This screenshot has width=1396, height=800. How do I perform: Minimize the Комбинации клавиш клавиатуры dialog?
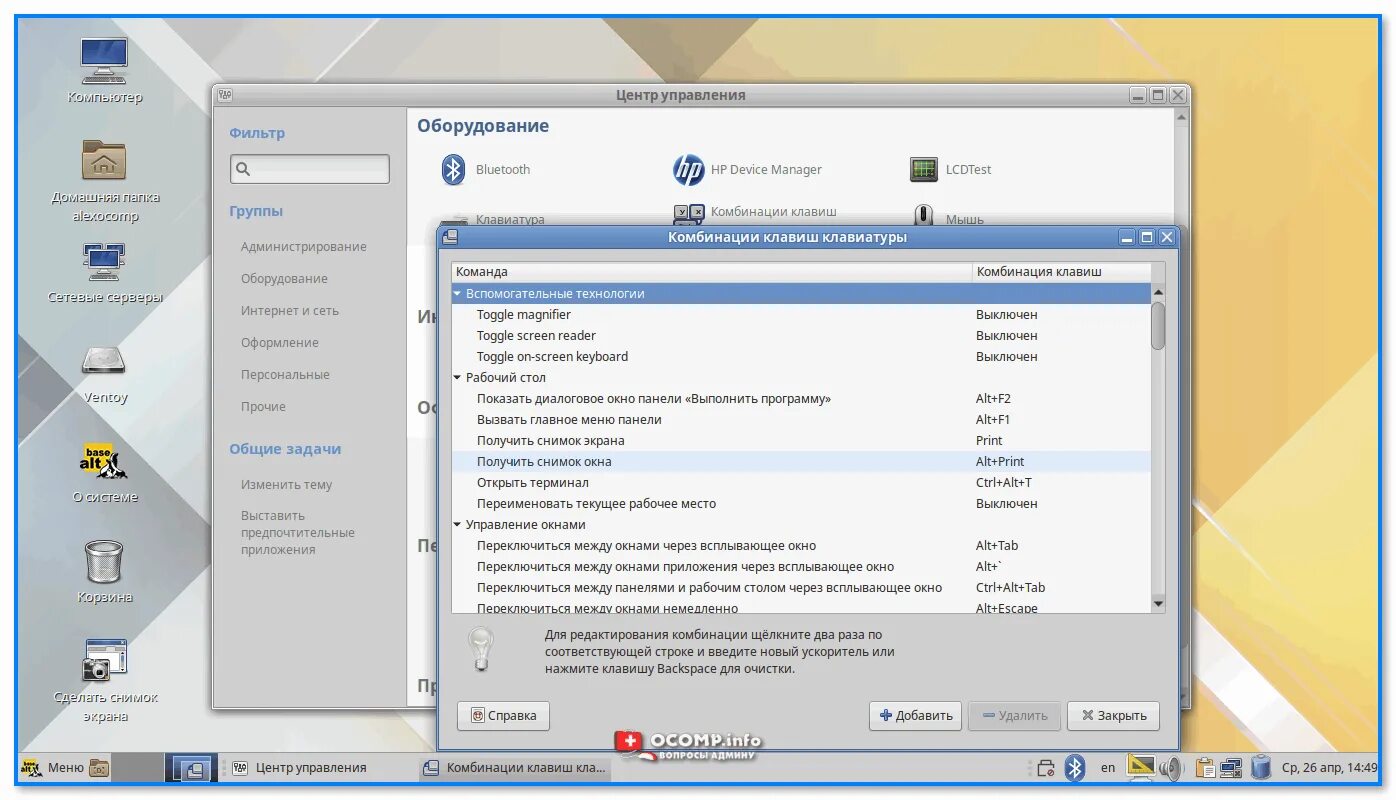pyautogui.click(x=1127, y=237)
